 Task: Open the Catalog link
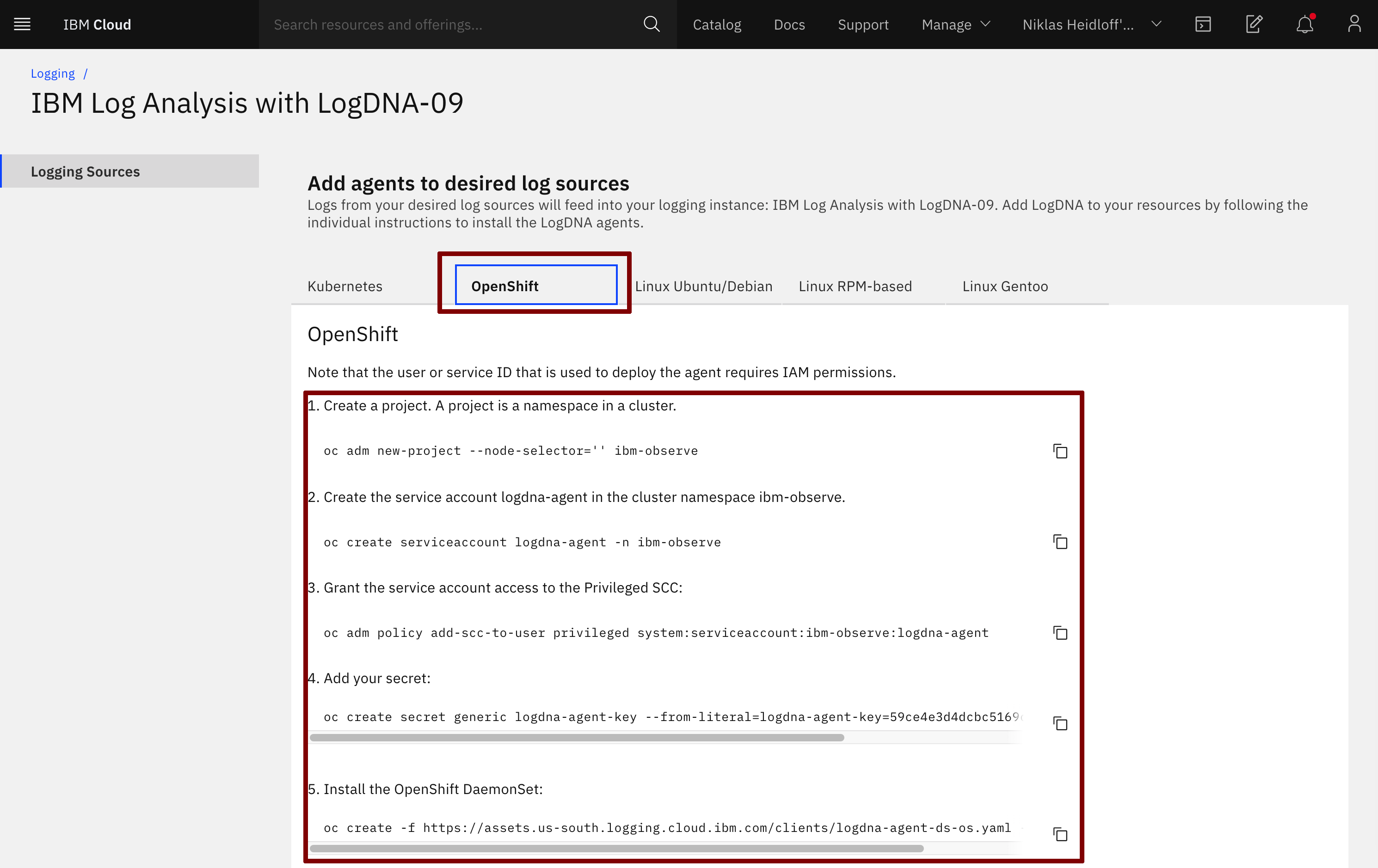(716, 24)
